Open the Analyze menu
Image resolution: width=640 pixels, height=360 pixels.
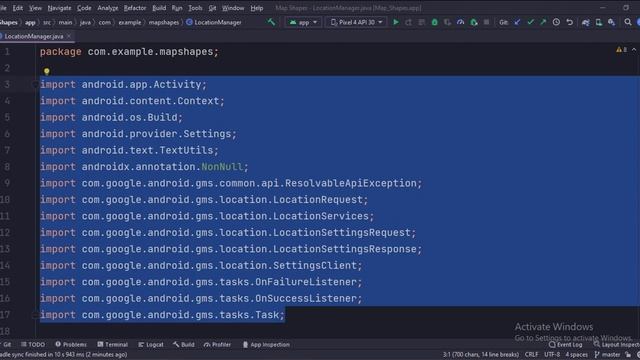(108, 8)
